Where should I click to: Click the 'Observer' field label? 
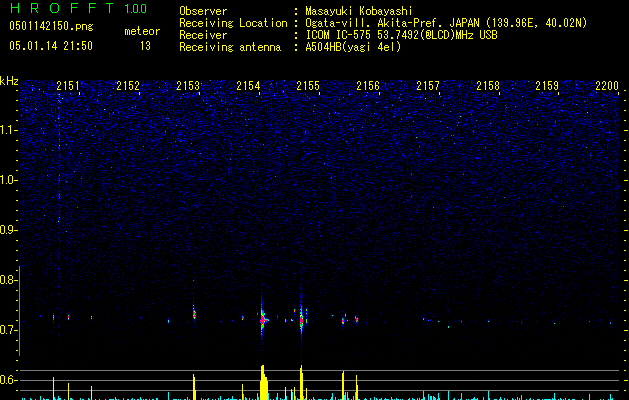tap(203, 11)
